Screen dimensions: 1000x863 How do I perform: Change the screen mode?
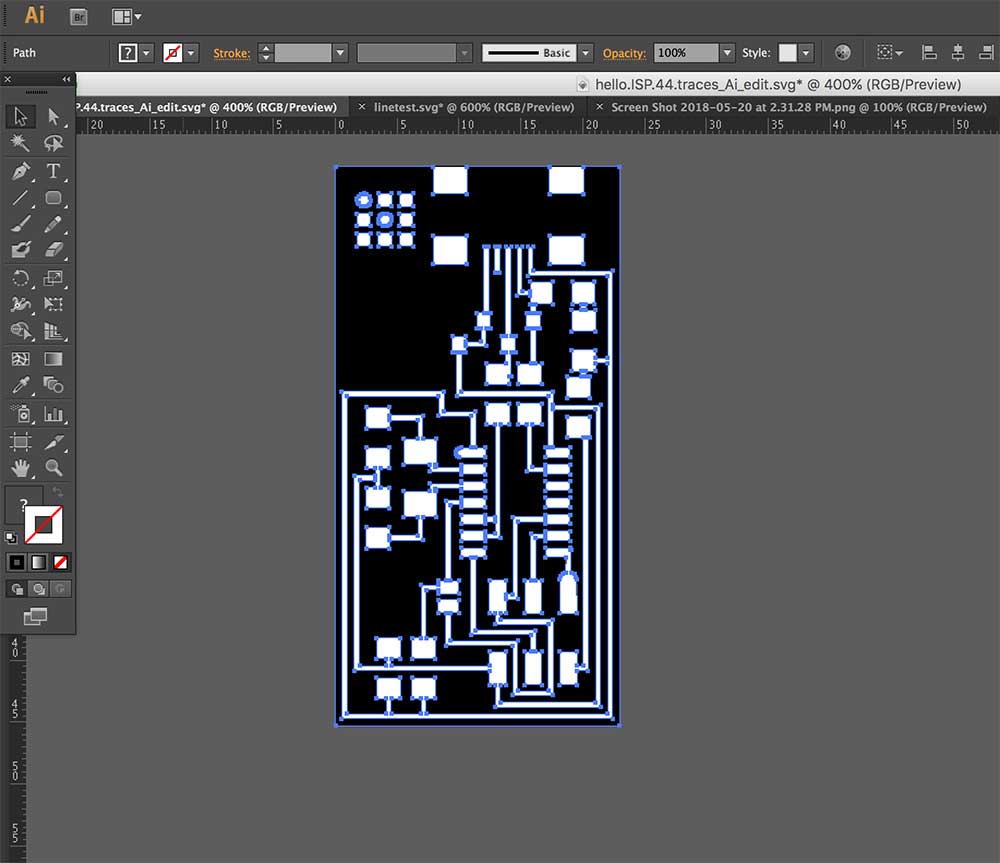coord(36,616)
